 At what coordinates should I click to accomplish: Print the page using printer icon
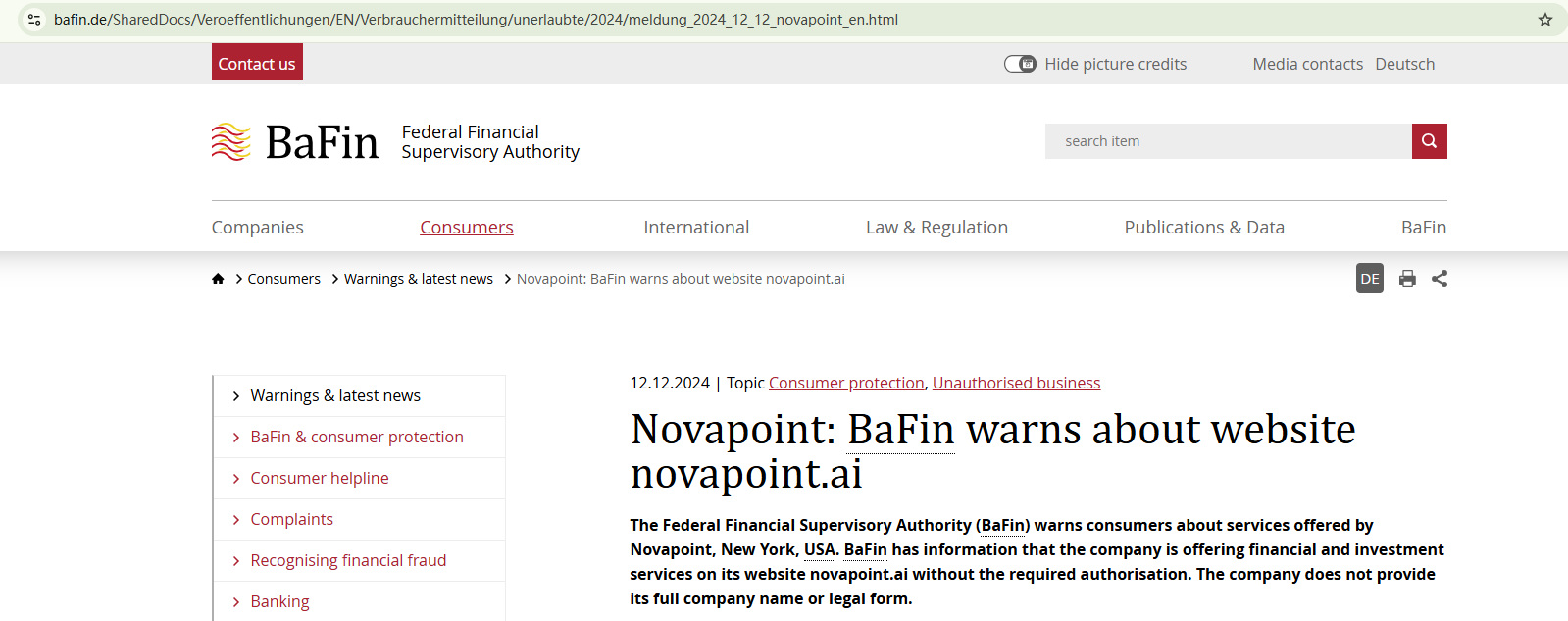(x=1407, y=279)
